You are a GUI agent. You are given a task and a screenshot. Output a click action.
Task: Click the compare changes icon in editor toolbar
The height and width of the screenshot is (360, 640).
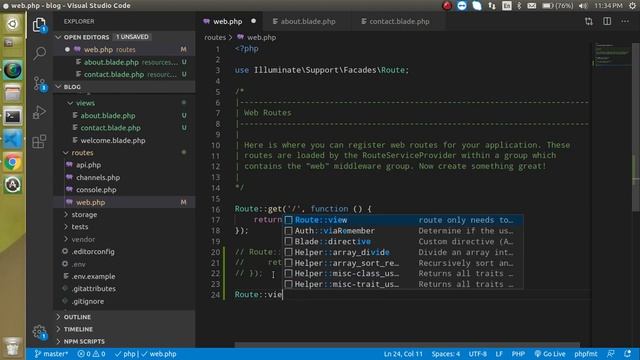coord(589,21)
